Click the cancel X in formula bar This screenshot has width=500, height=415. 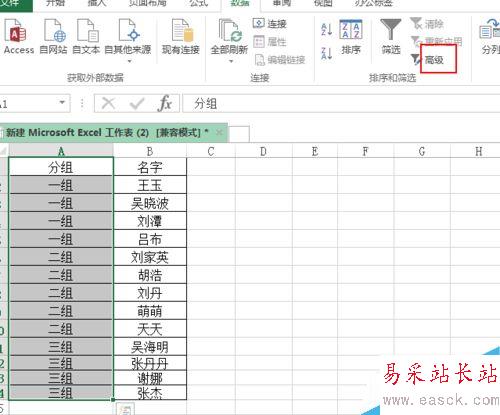tap(108, 103)
